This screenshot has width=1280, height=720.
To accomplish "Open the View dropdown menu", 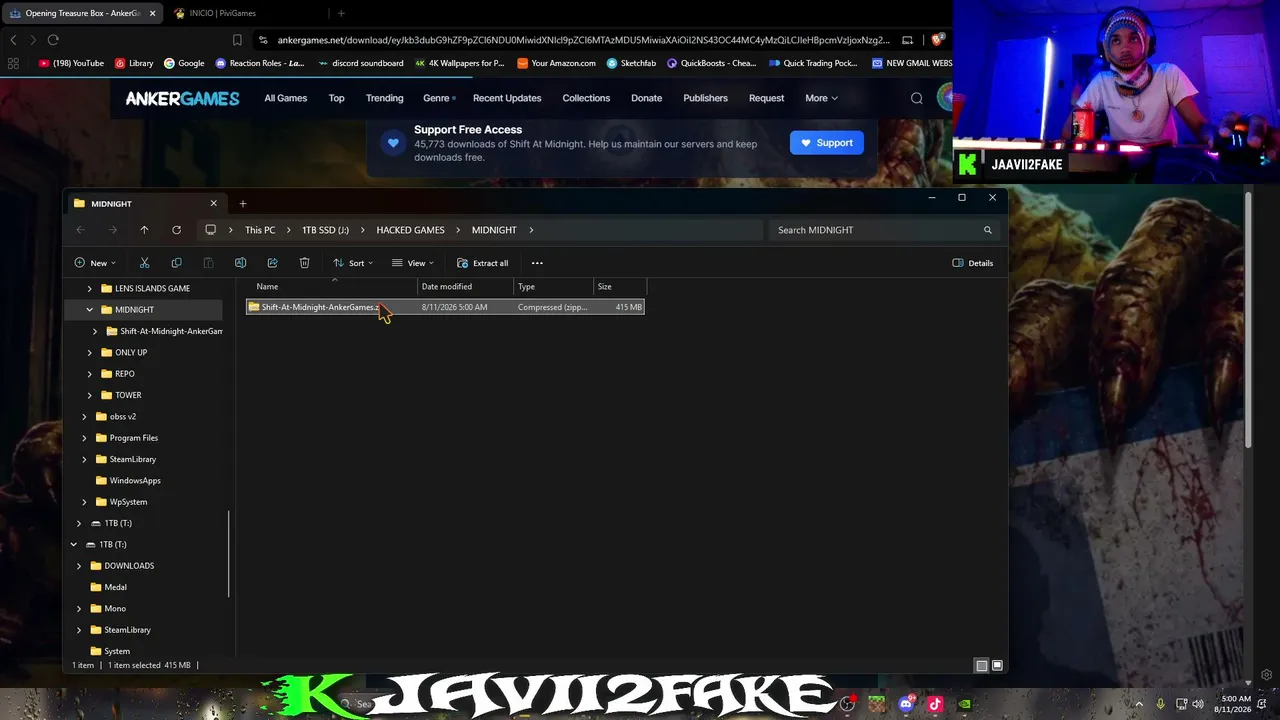I will tap(412, 263).
